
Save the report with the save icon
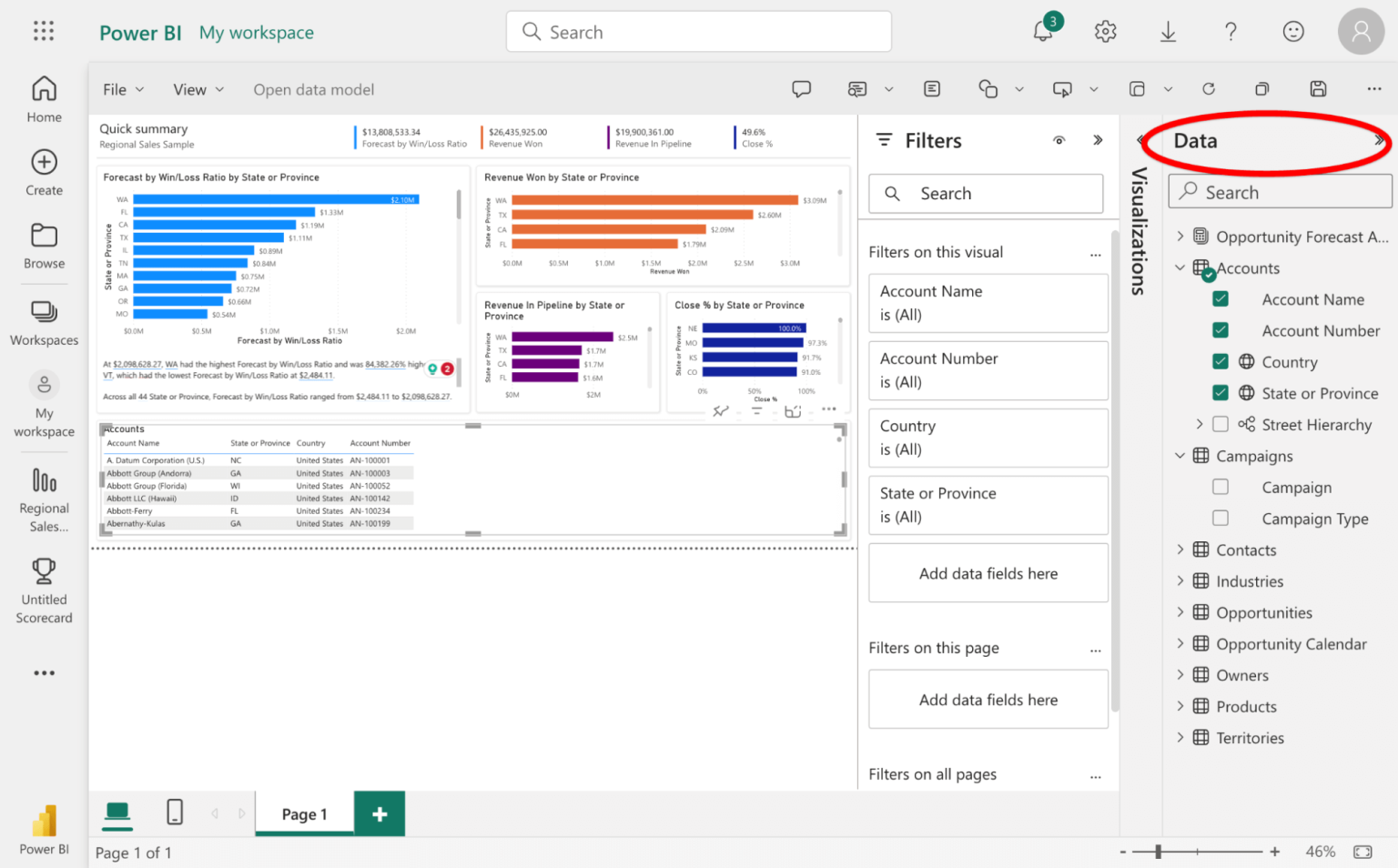(x=1319, y=88)
